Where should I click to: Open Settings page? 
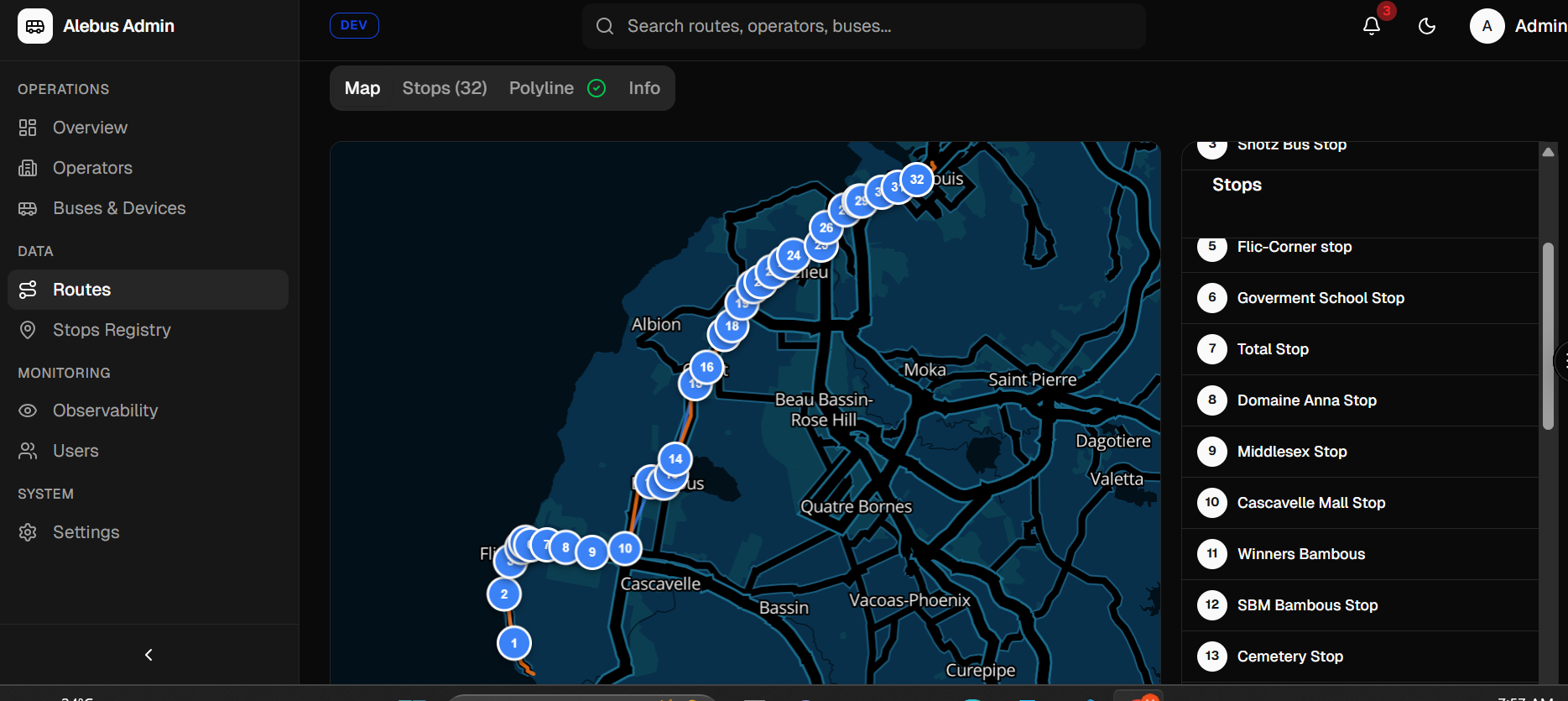(148, 532)
